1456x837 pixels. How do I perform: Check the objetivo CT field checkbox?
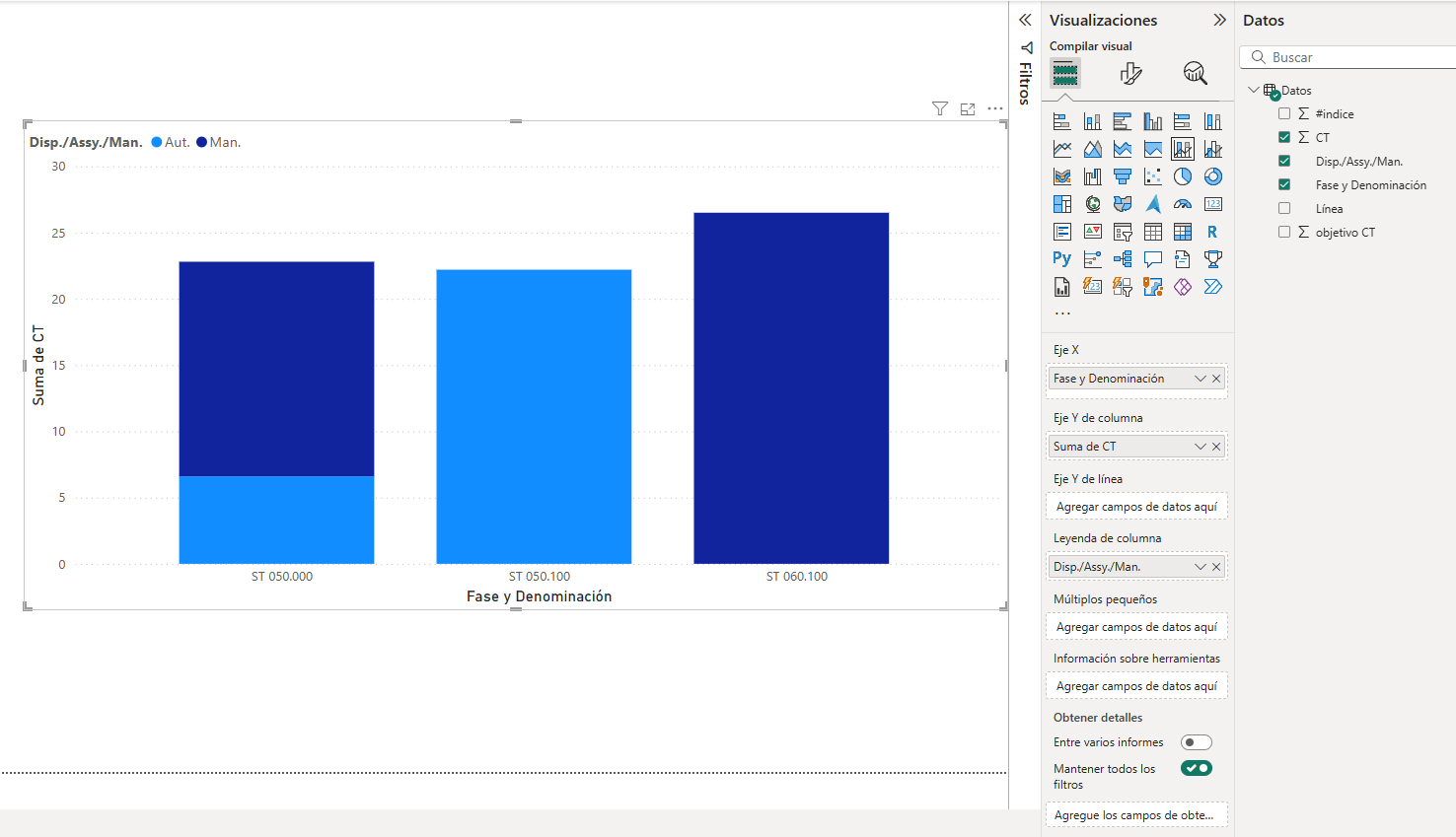click(x=1284, y=232)
